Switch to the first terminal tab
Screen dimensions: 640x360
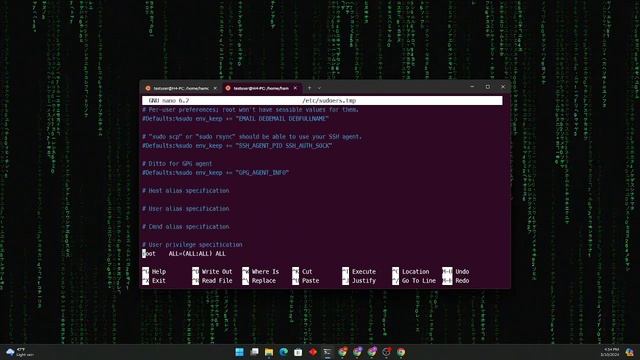tap(181, 88)
